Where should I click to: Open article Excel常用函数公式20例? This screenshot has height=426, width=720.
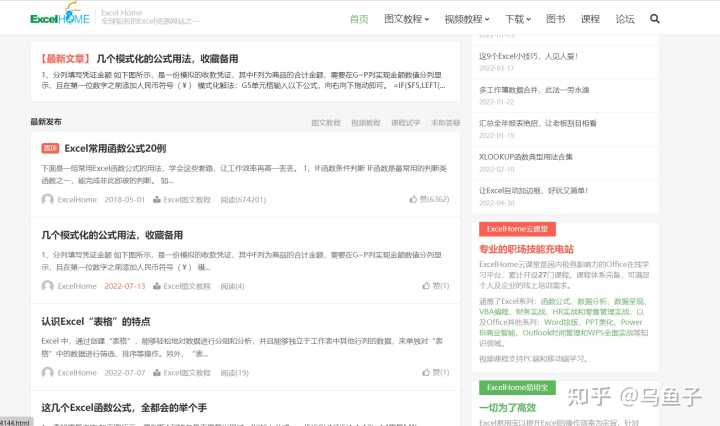point(115,148)
